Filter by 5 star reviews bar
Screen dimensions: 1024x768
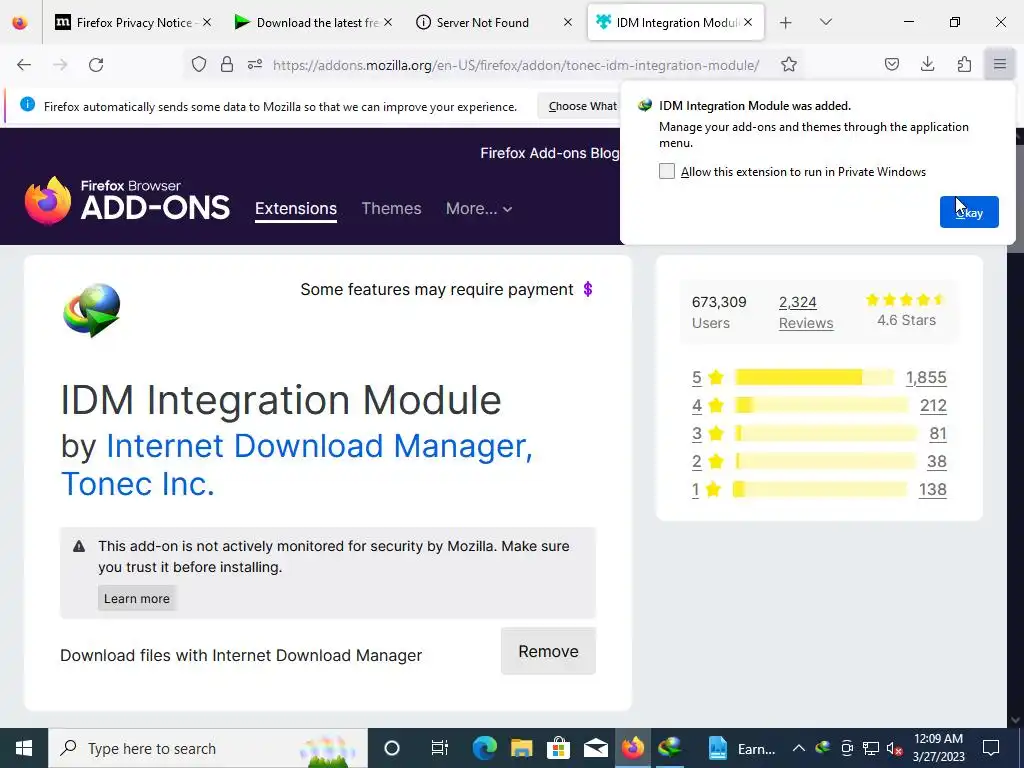click(x=814, y=377)
